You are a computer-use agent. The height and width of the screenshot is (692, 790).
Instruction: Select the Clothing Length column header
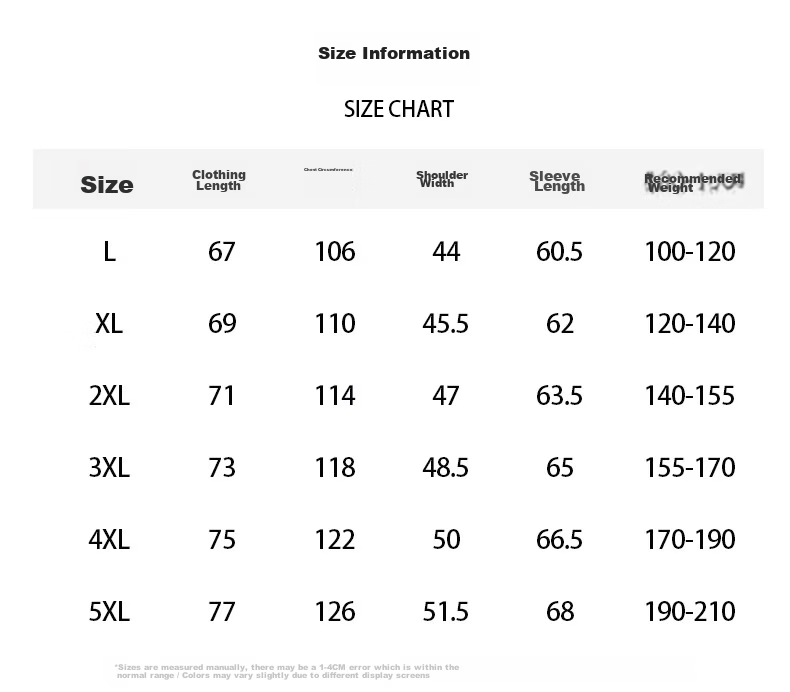pos(219,180)
